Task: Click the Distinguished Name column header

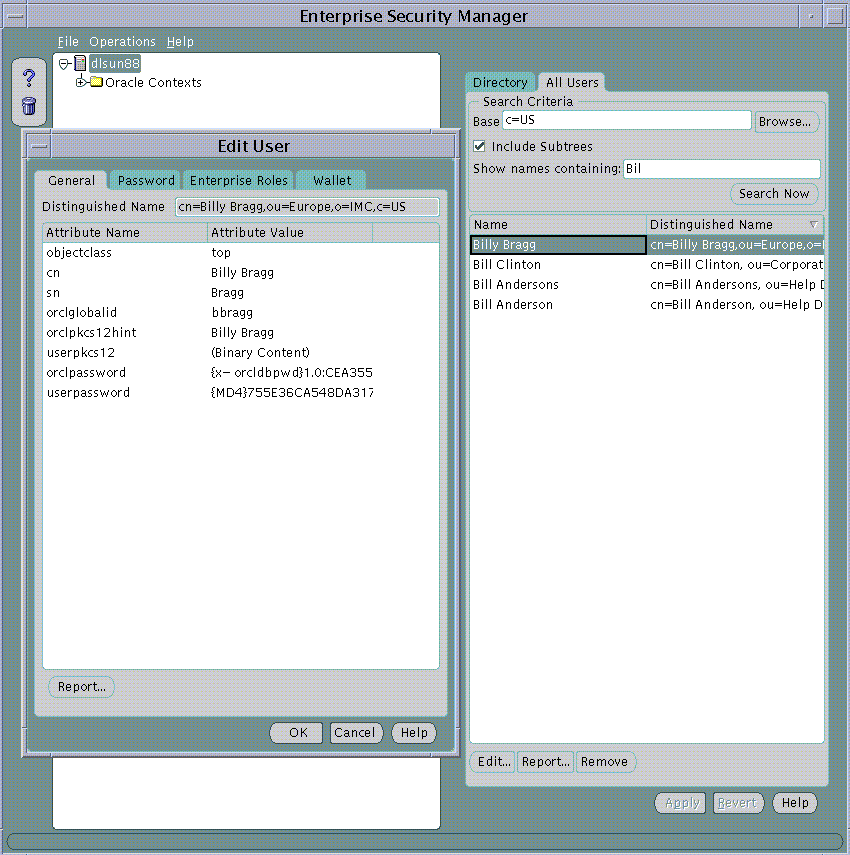Action: (x=734, y=225)
